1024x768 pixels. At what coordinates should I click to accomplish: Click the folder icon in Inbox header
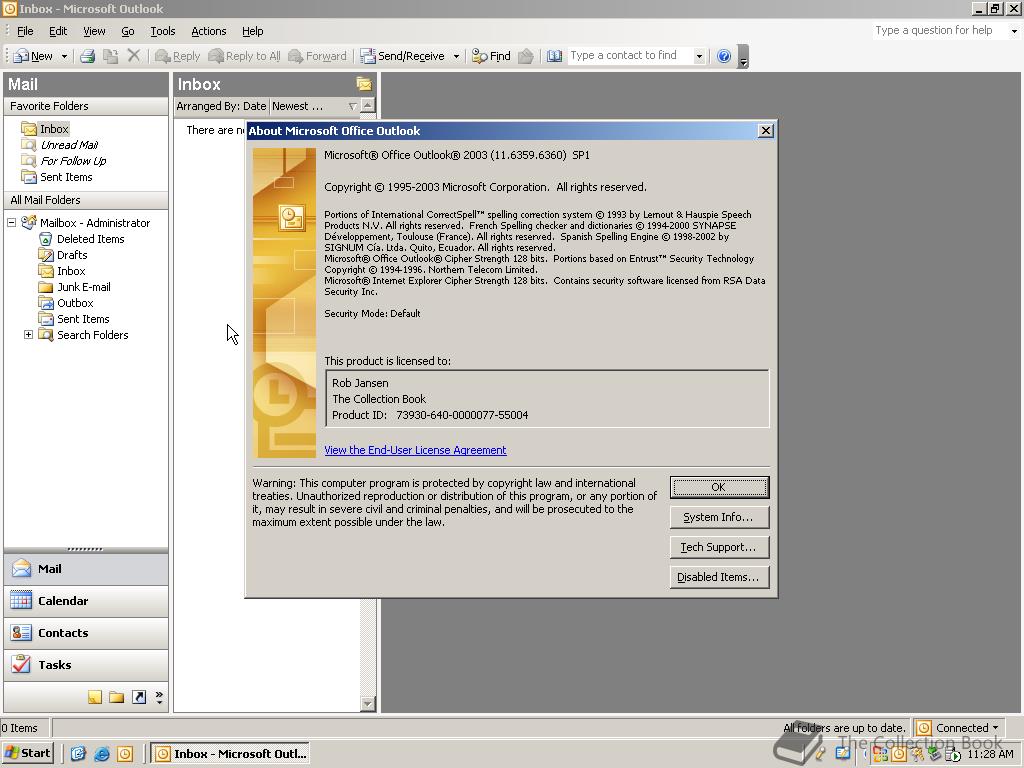point(364,84)
